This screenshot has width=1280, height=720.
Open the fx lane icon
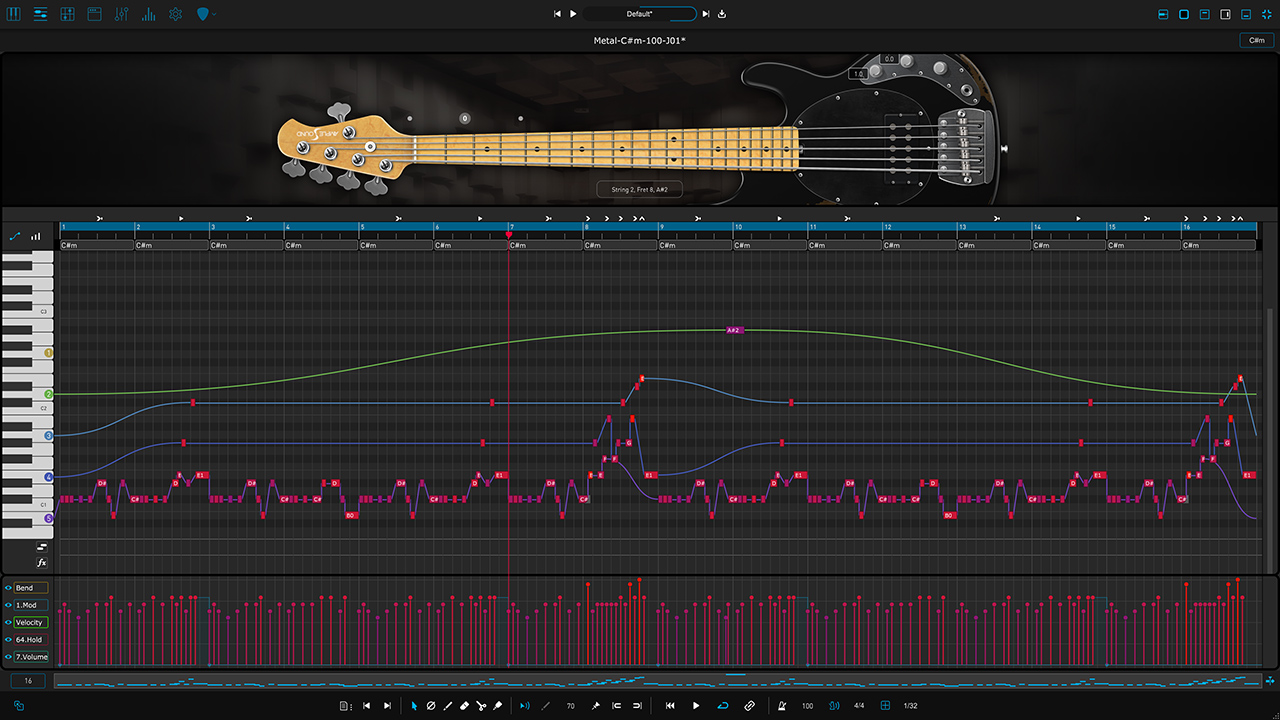click(42, 563)
